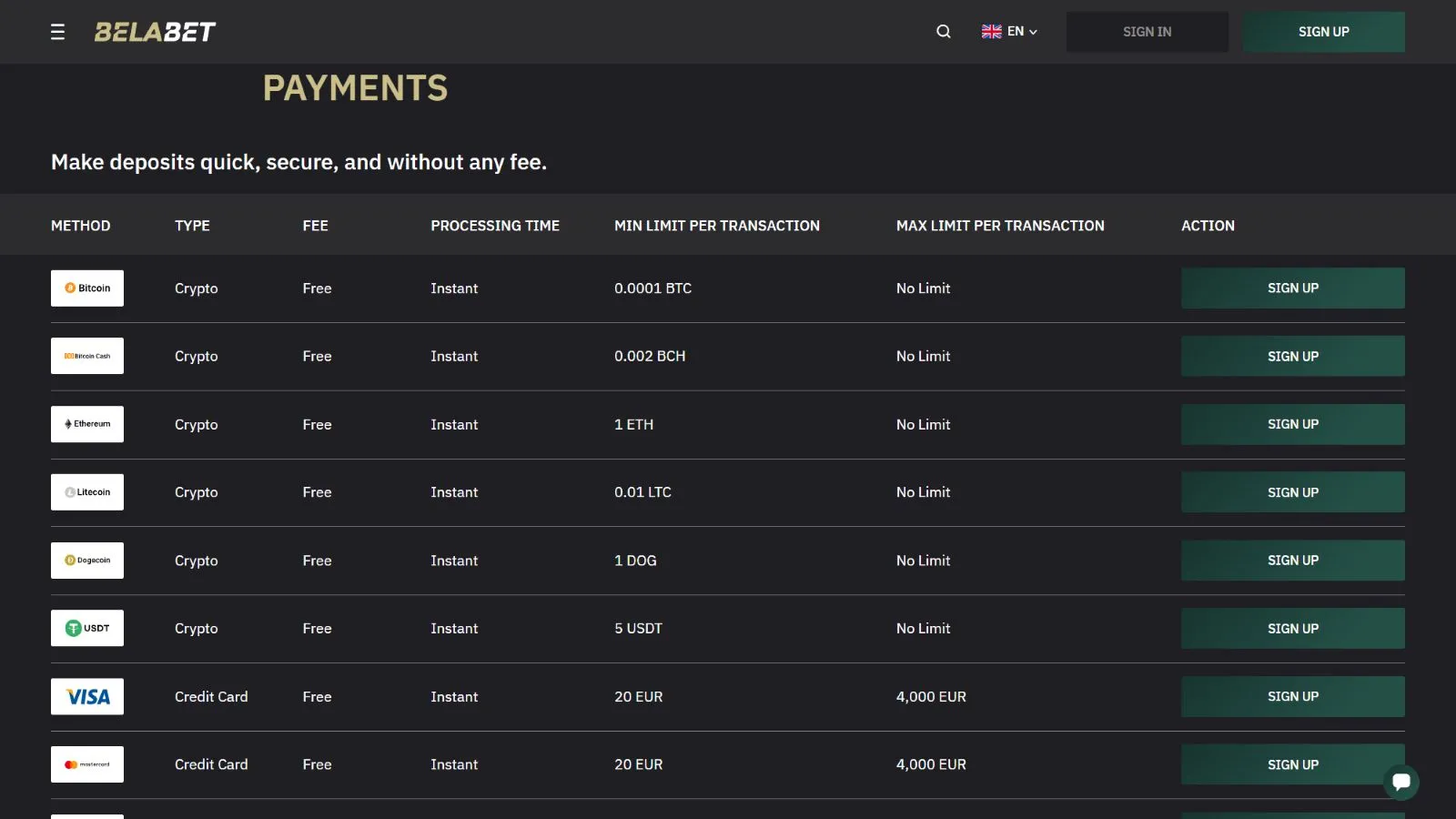Click the Ethereum payment logo

pos(87,424)
